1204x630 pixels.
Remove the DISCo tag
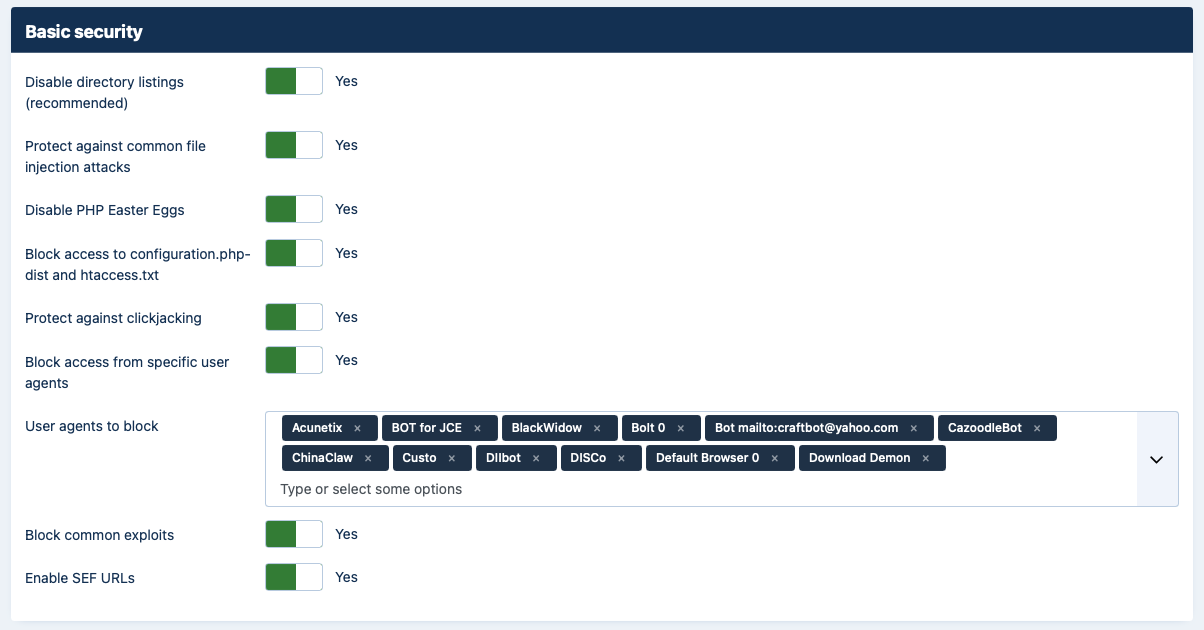point(622,458)
